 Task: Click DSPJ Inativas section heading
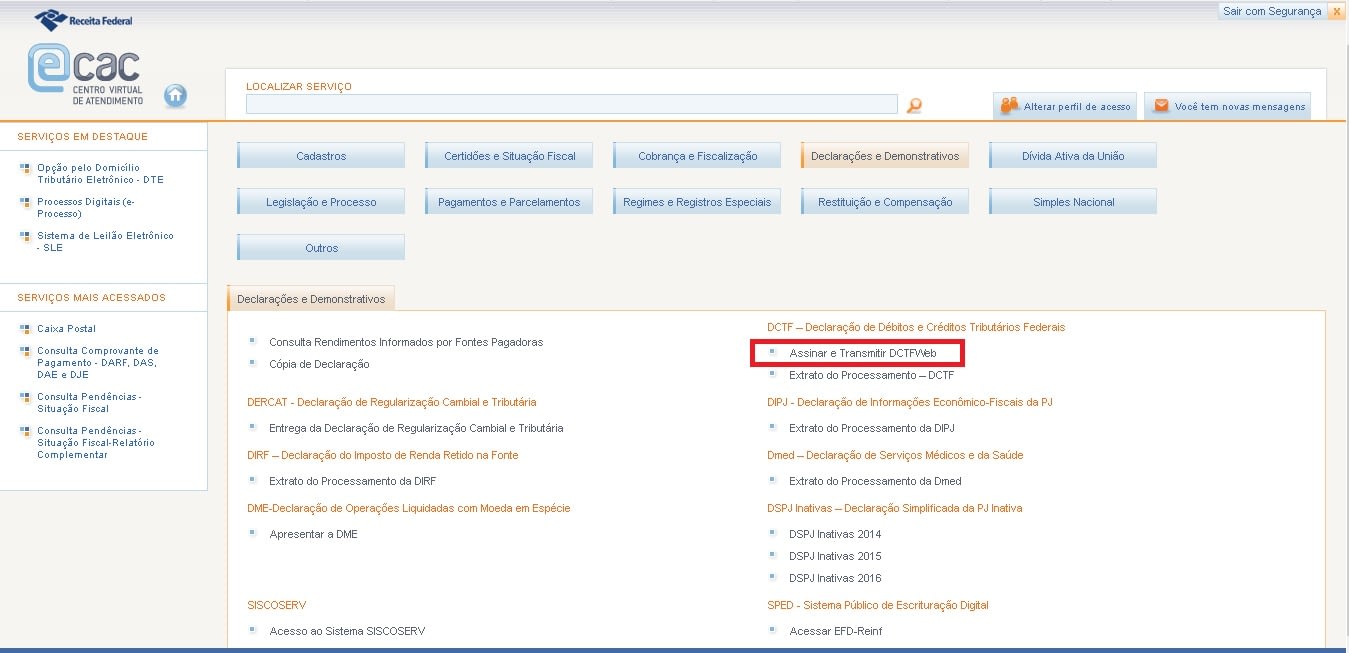[895, 508]
